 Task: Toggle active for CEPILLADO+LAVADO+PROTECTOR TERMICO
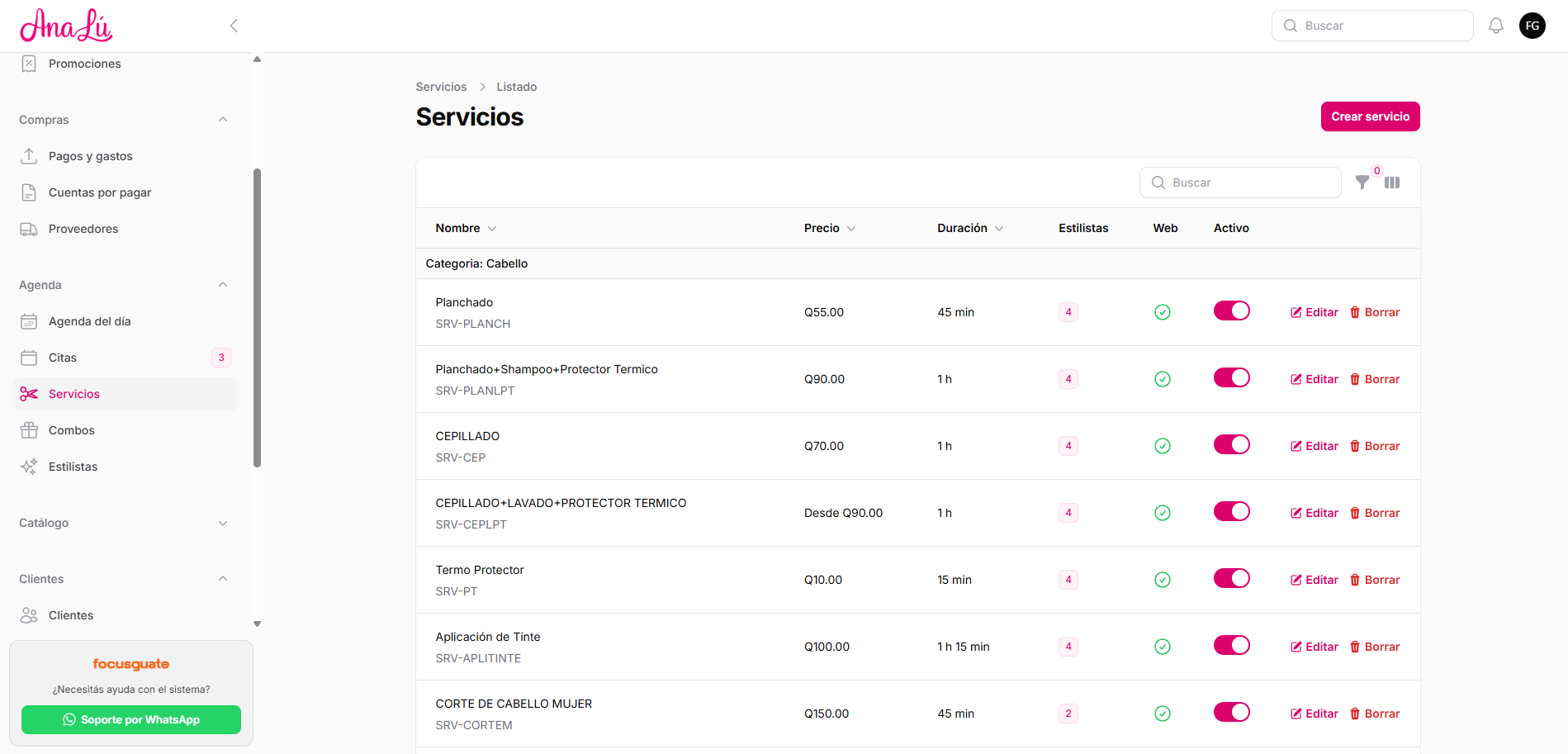(x=1231, y=511)
